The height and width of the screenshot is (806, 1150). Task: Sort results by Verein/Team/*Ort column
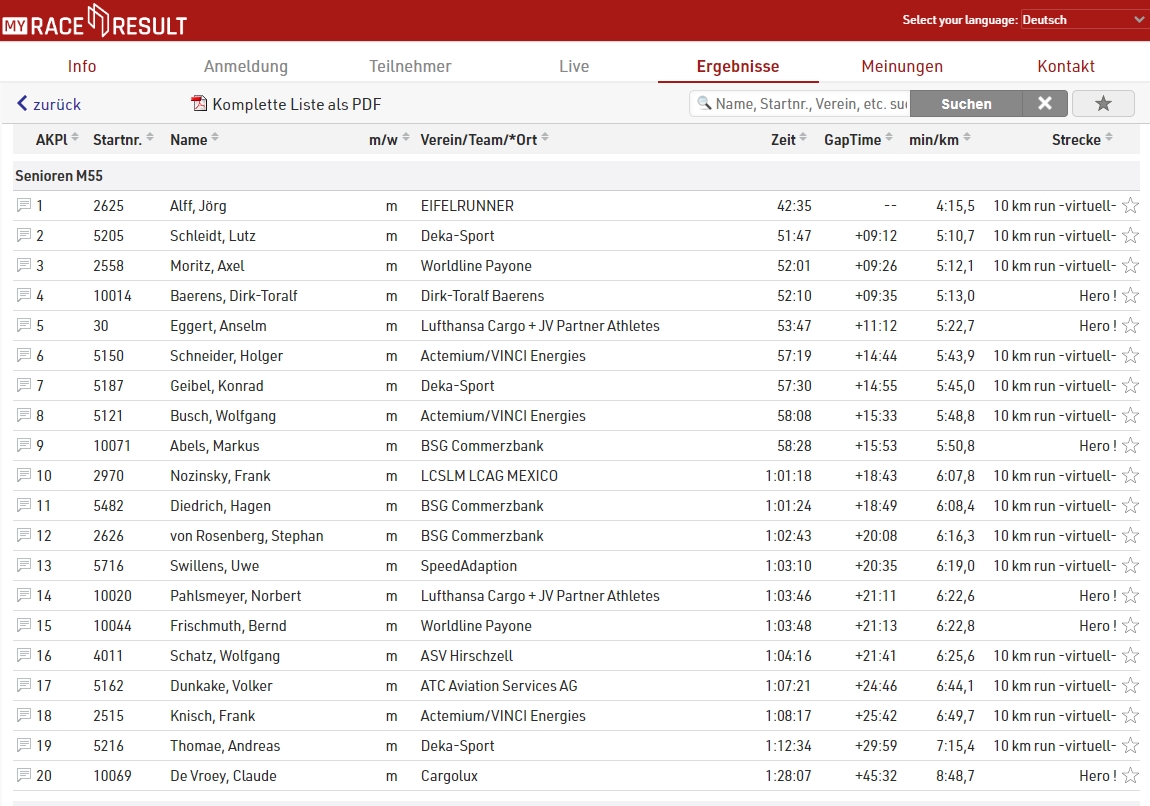(484, 139)
